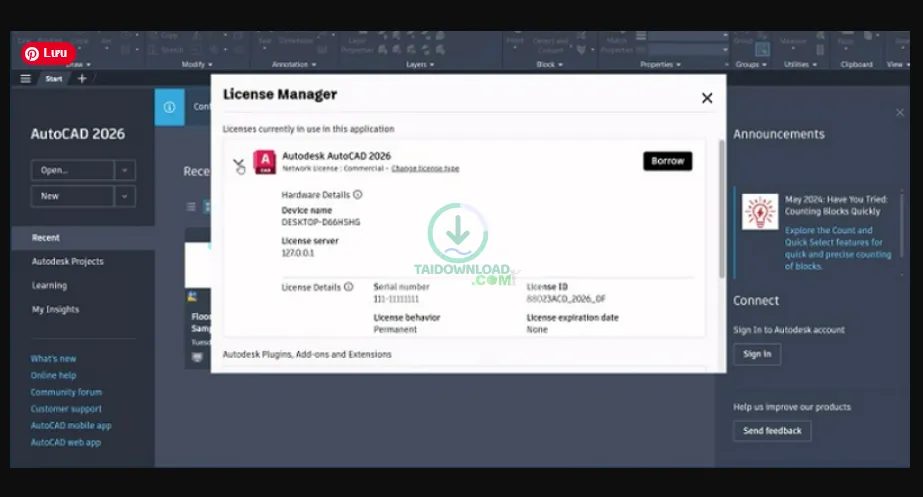Screen dimensions: 923x497
Task: Open the Change license type link
Action: click(425, 168)
